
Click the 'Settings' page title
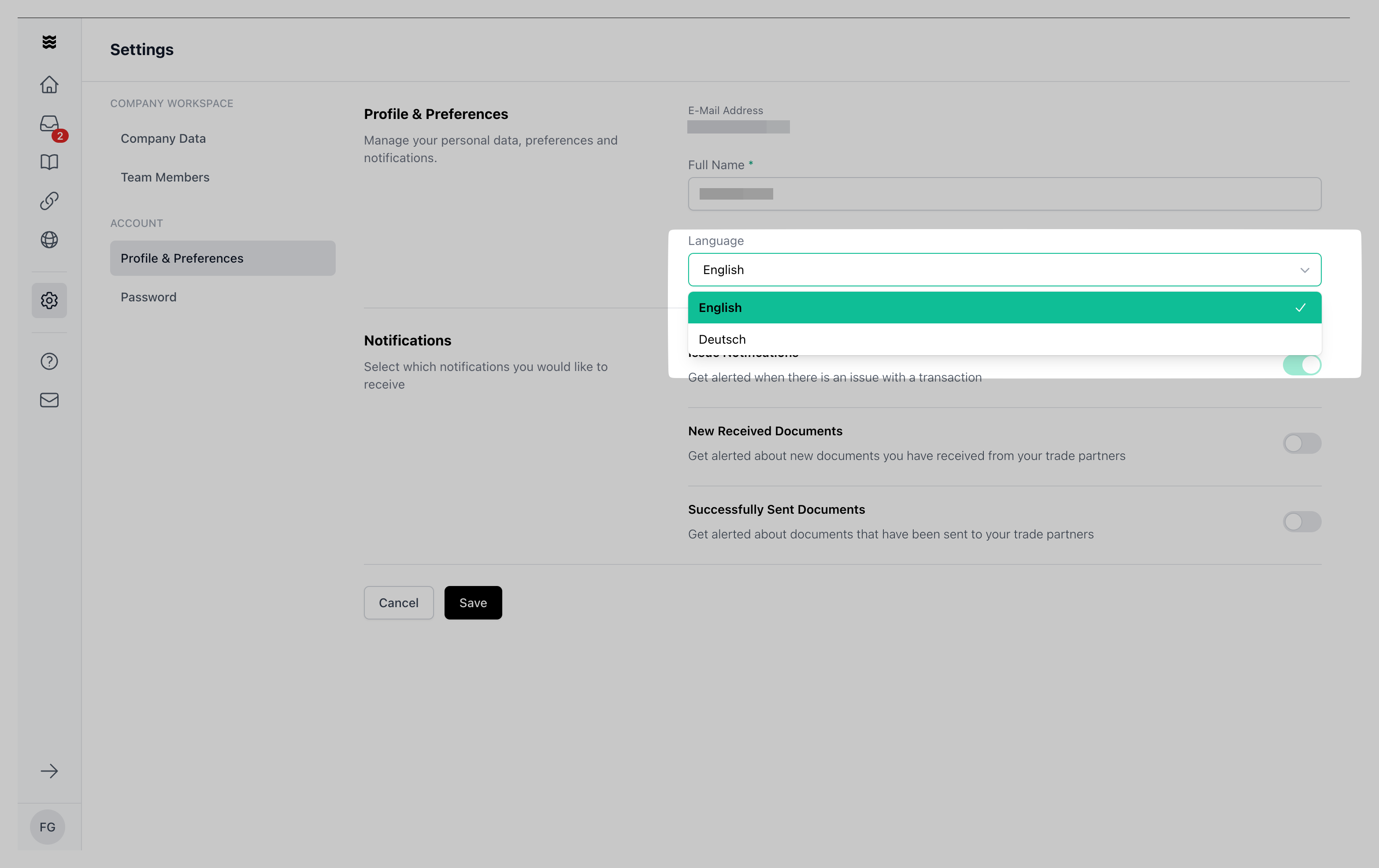pos(141,50)
